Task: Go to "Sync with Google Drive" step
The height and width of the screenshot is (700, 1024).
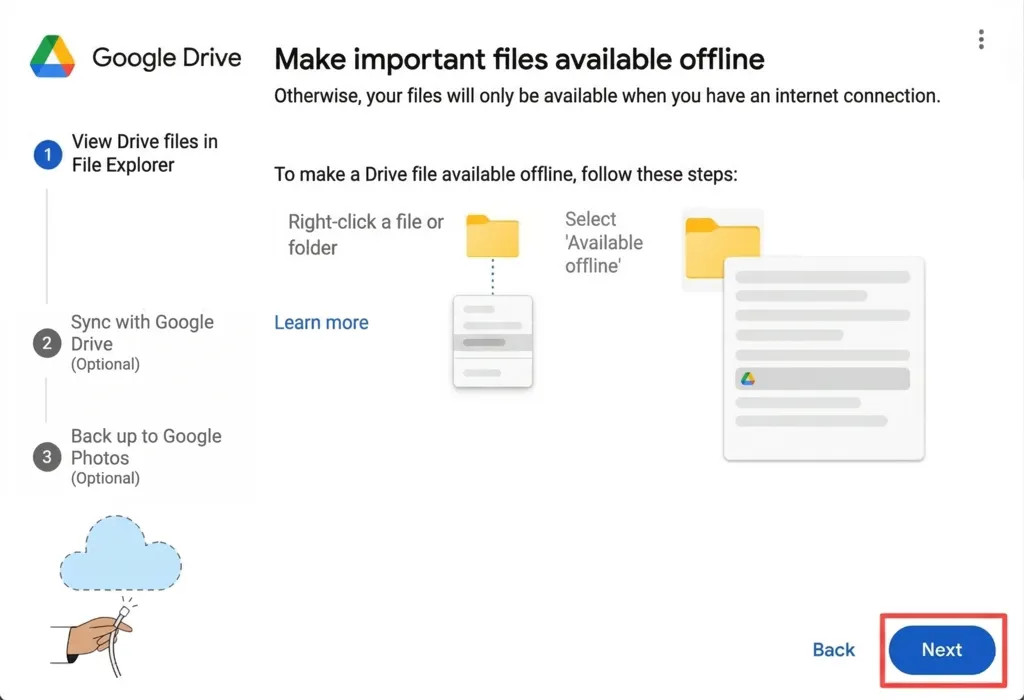Action: click(142, 333)
